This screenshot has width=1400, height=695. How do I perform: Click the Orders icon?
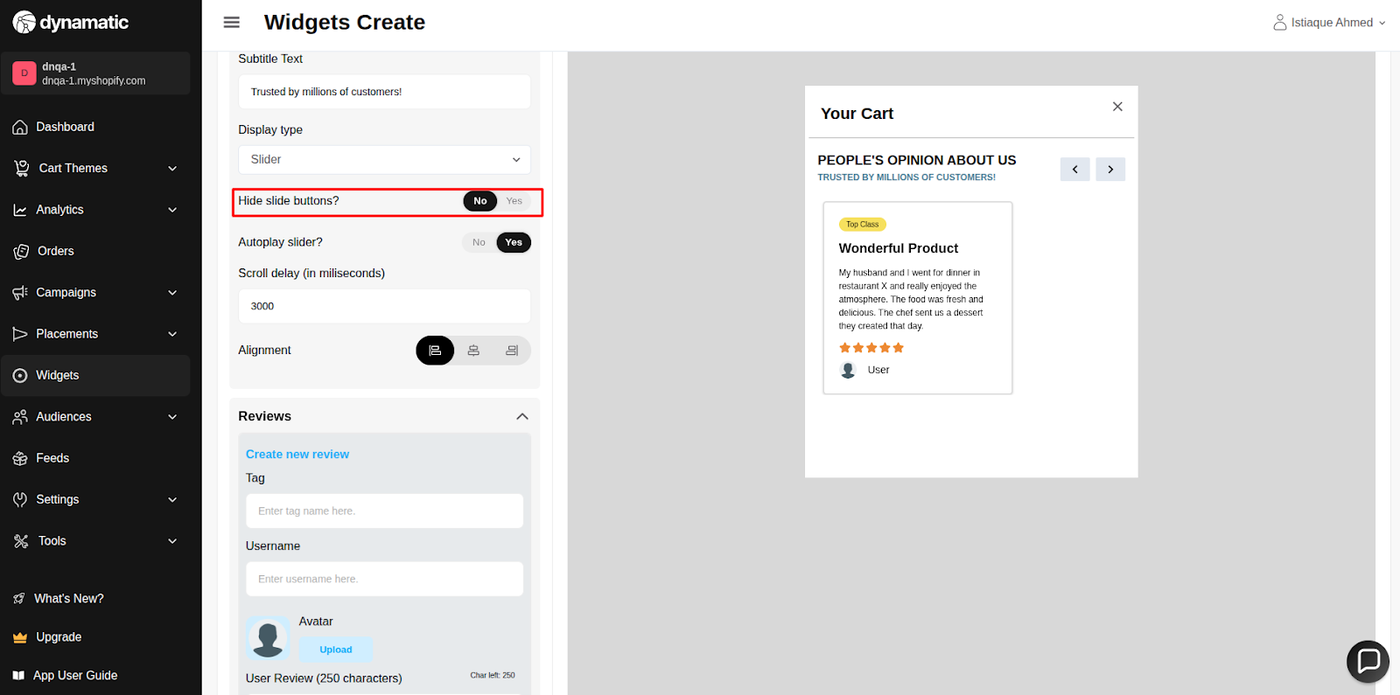[20, 251]
